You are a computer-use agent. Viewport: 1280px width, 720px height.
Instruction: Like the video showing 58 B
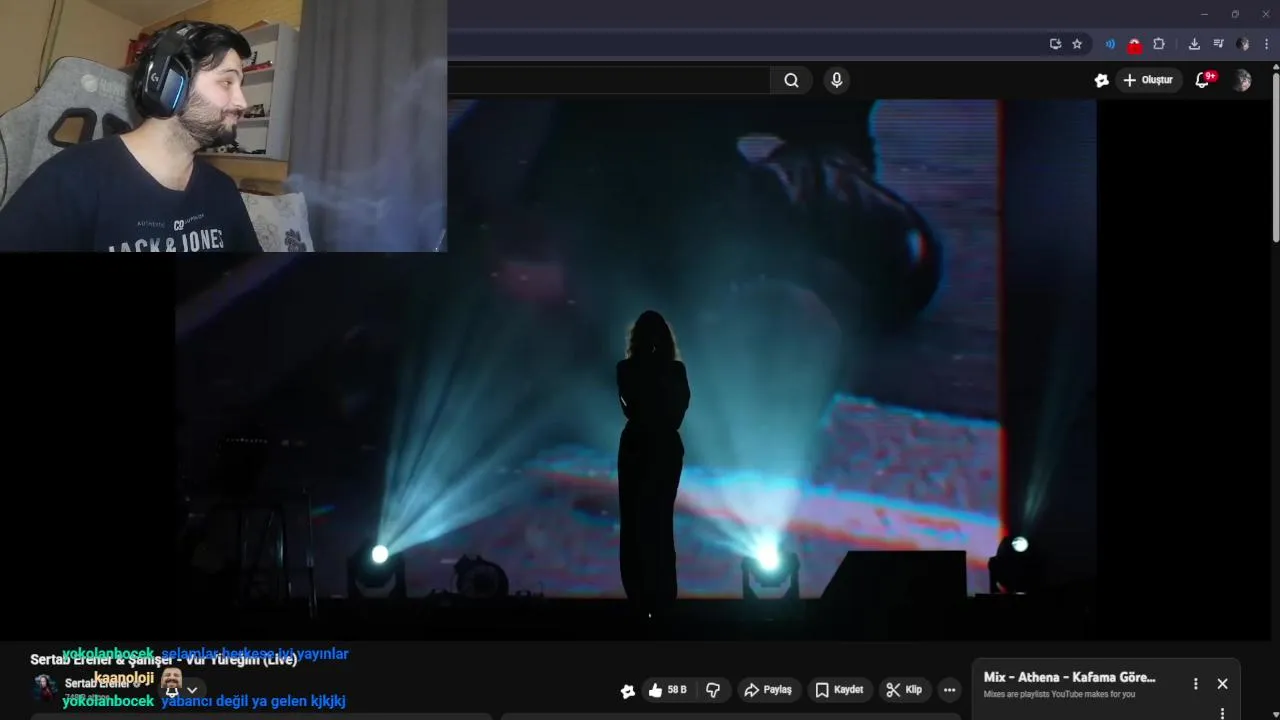click(667, 690)
